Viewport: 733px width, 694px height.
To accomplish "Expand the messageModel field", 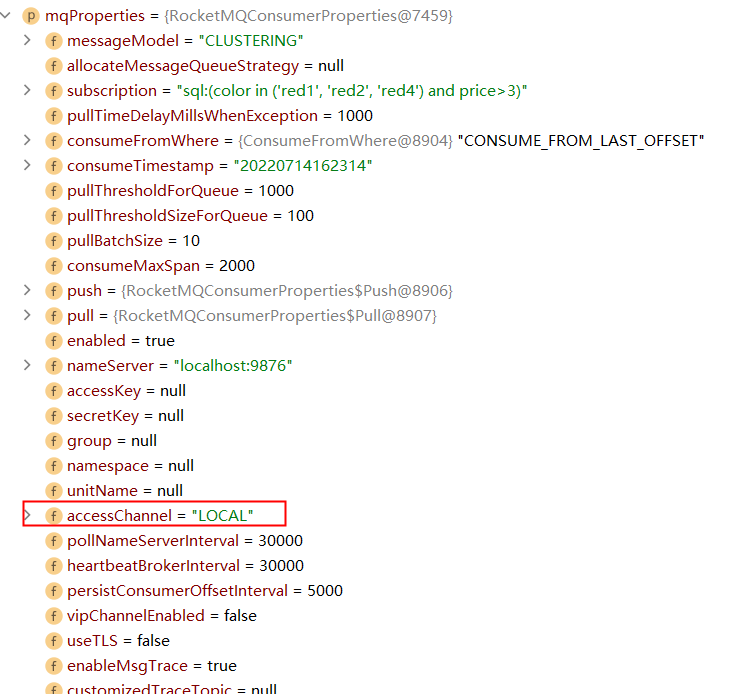I will point(27,41).
